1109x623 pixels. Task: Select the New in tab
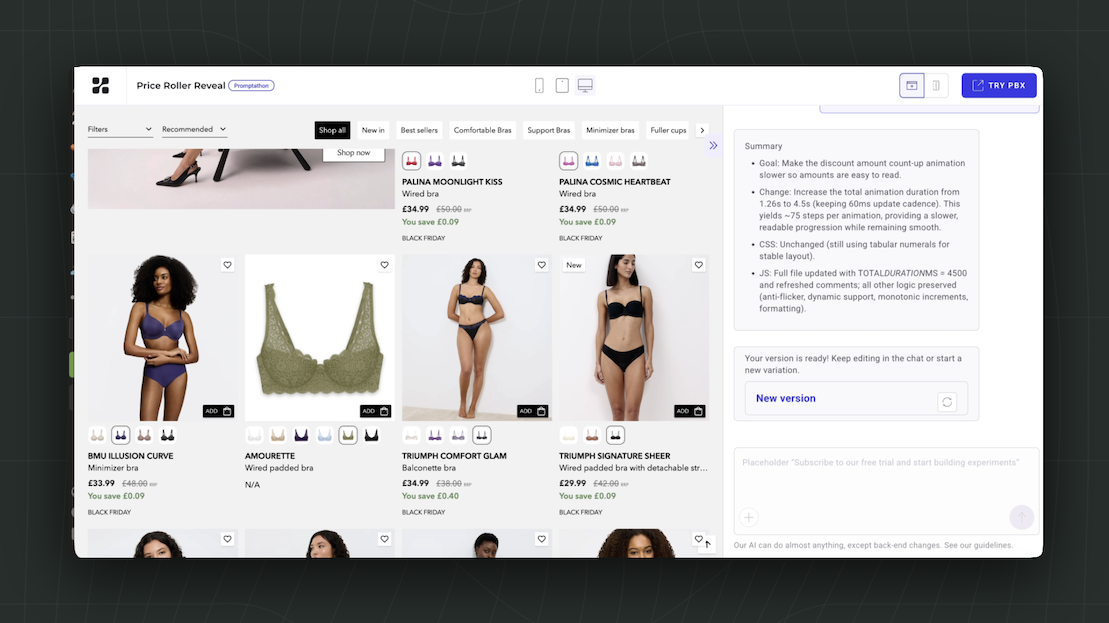click(373, 130)
